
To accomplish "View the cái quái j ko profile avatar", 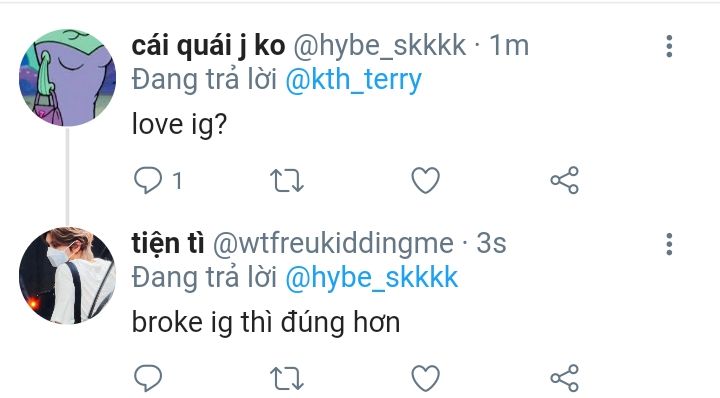I will click(68, 78).
